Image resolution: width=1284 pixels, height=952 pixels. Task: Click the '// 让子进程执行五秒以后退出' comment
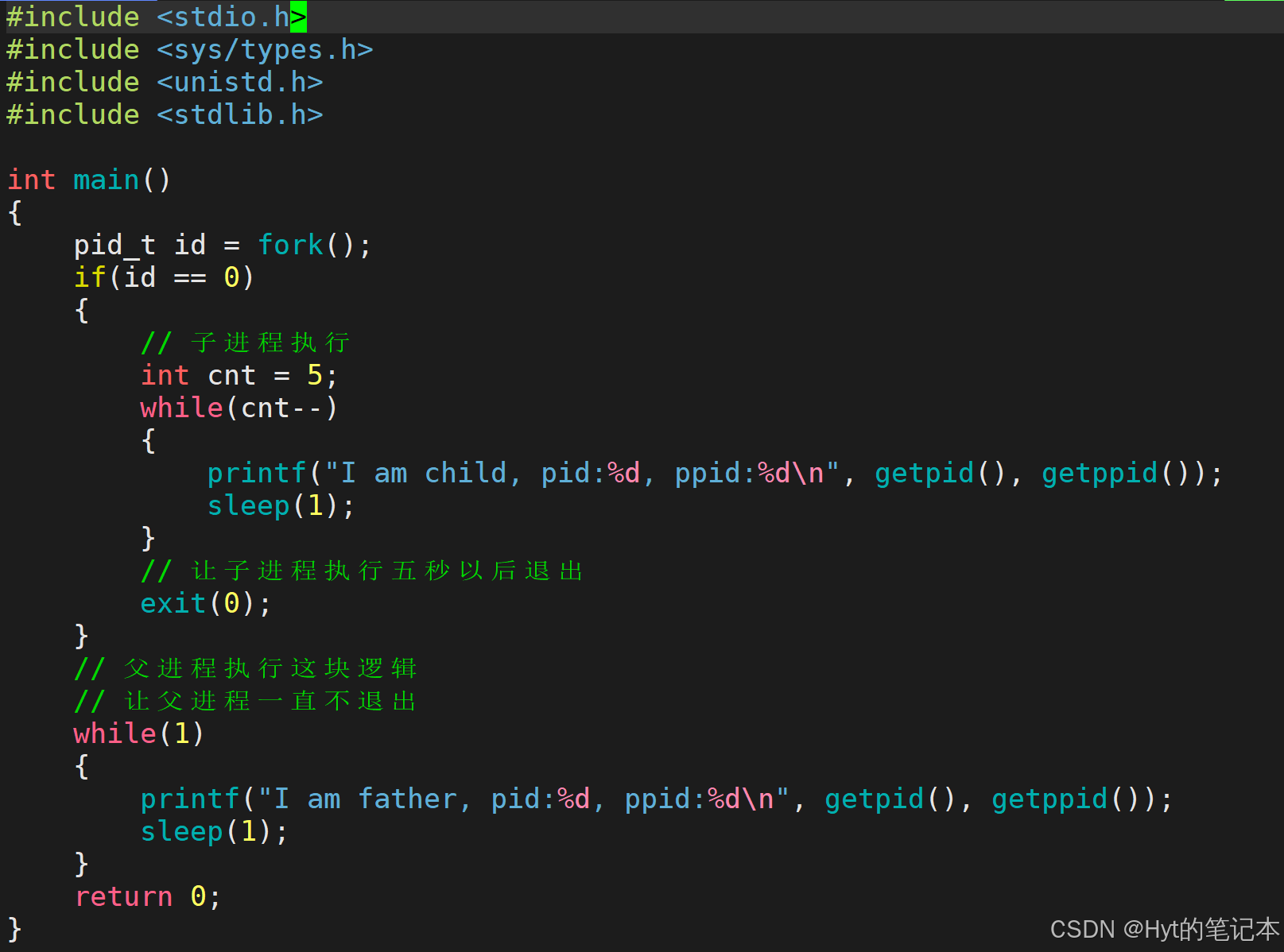tap(362, 571)
